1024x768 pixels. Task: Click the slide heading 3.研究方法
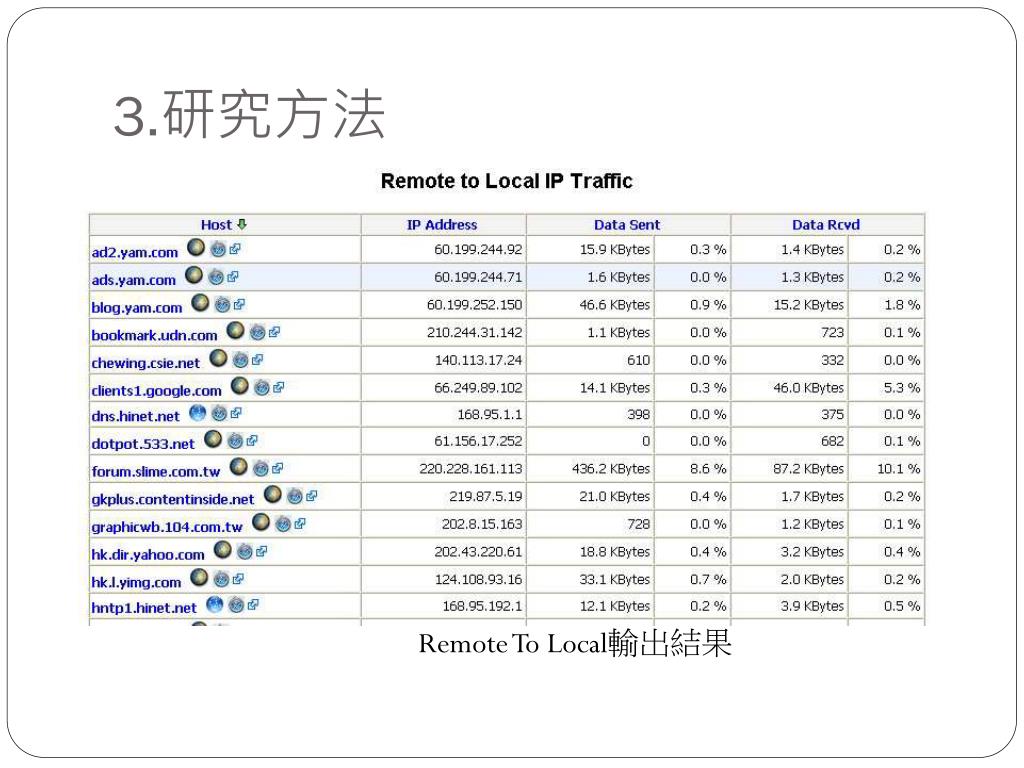click(249, 115)
